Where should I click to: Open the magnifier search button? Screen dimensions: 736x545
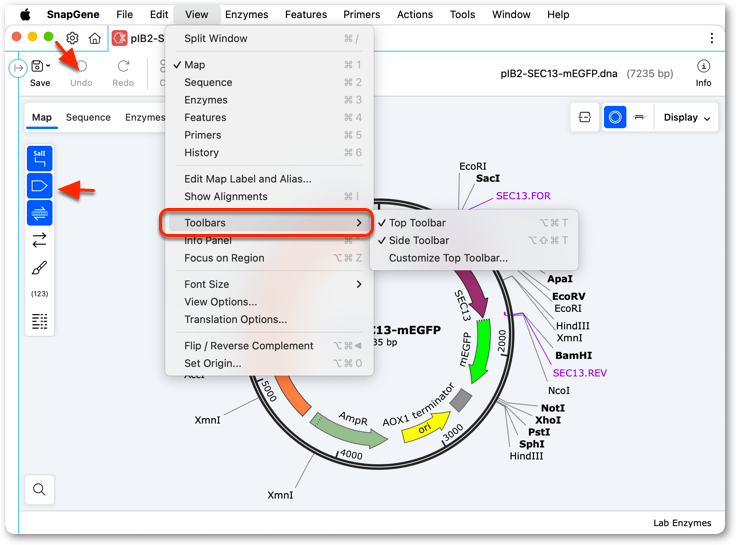(x=39, y=490)
